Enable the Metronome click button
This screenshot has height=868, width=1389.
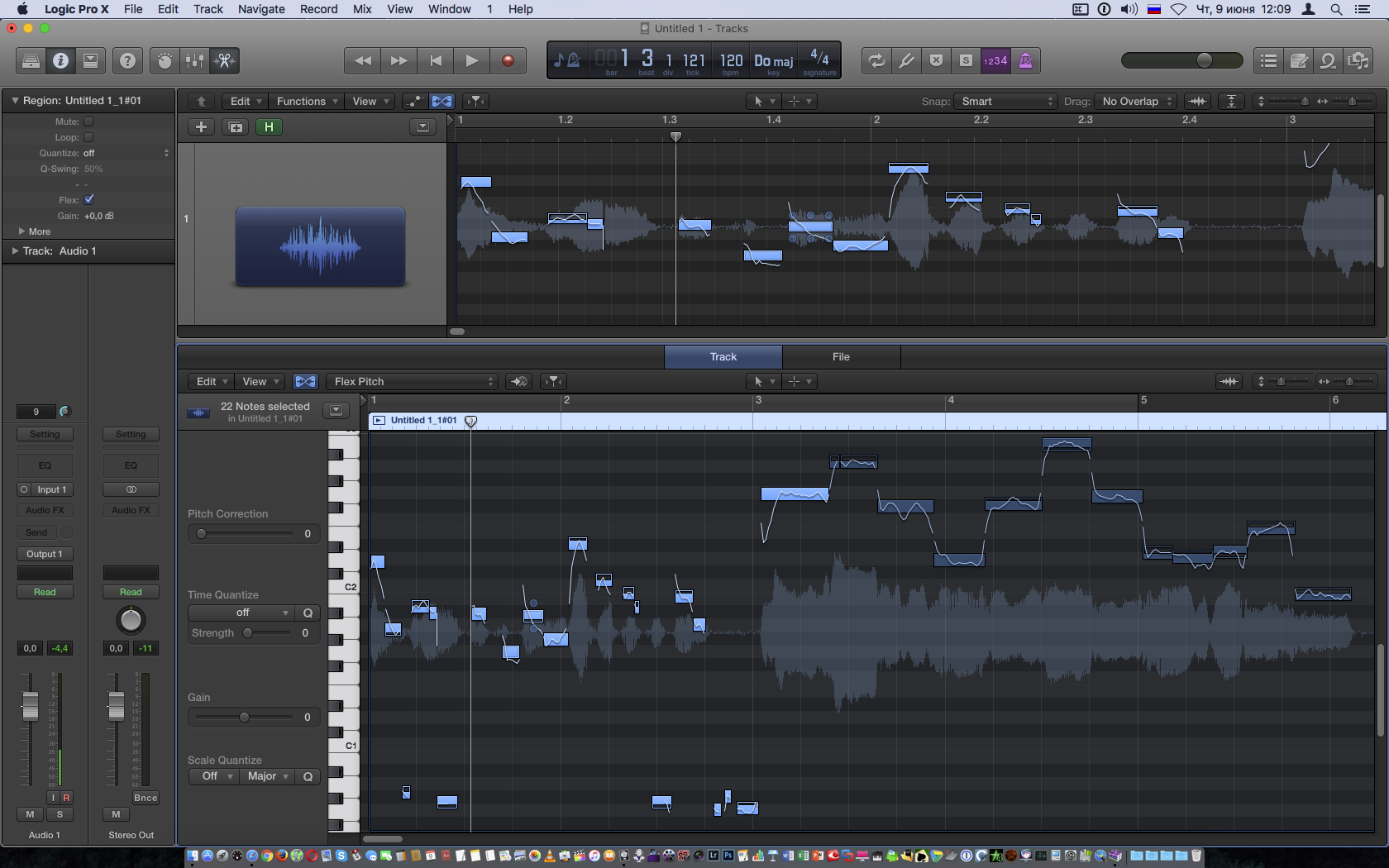[1025, 60]
